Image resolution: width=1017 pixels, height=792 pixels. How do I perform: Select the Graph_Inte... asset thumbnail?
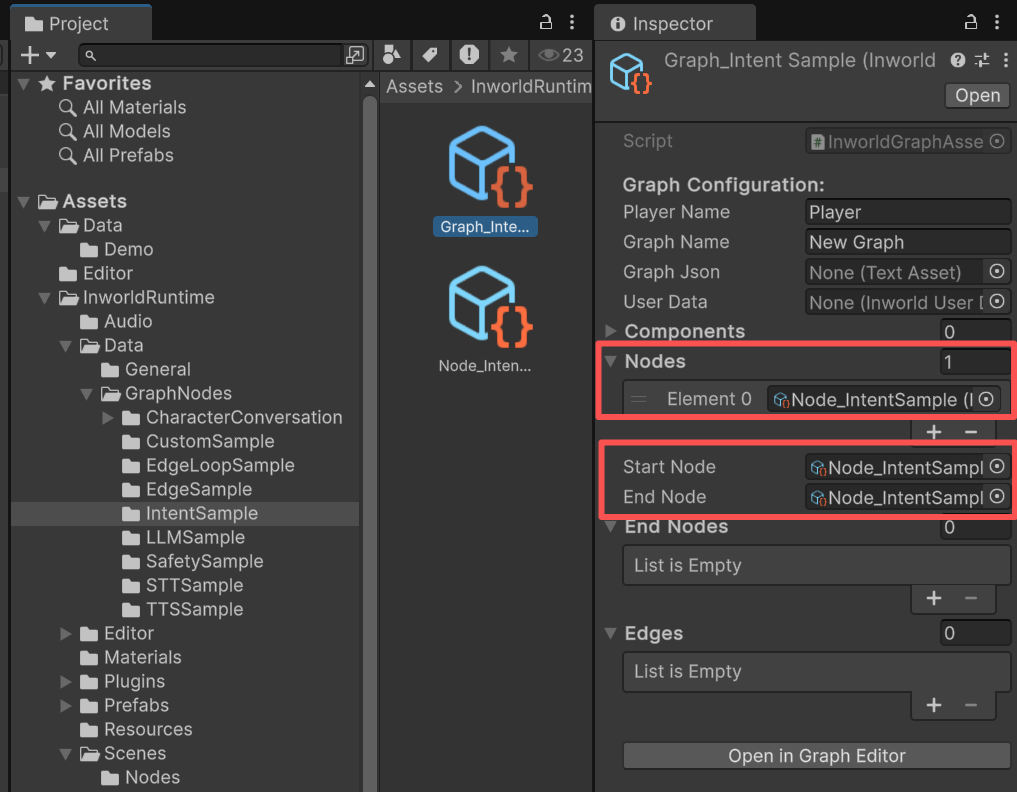point(485,181)
